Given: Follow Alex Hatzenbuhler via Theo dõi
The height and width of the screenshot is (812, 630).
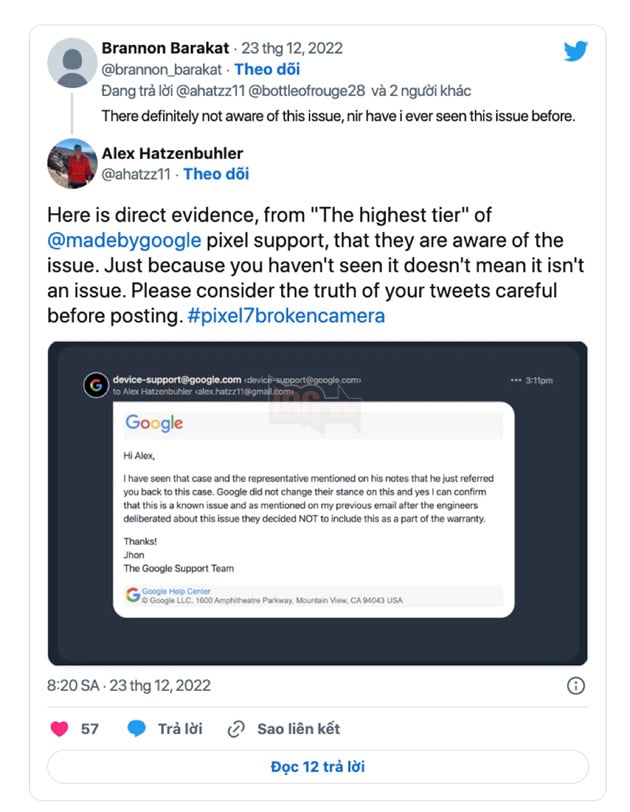Looking at the screenshot, I should pyautogui.click(x=216, y=174).
